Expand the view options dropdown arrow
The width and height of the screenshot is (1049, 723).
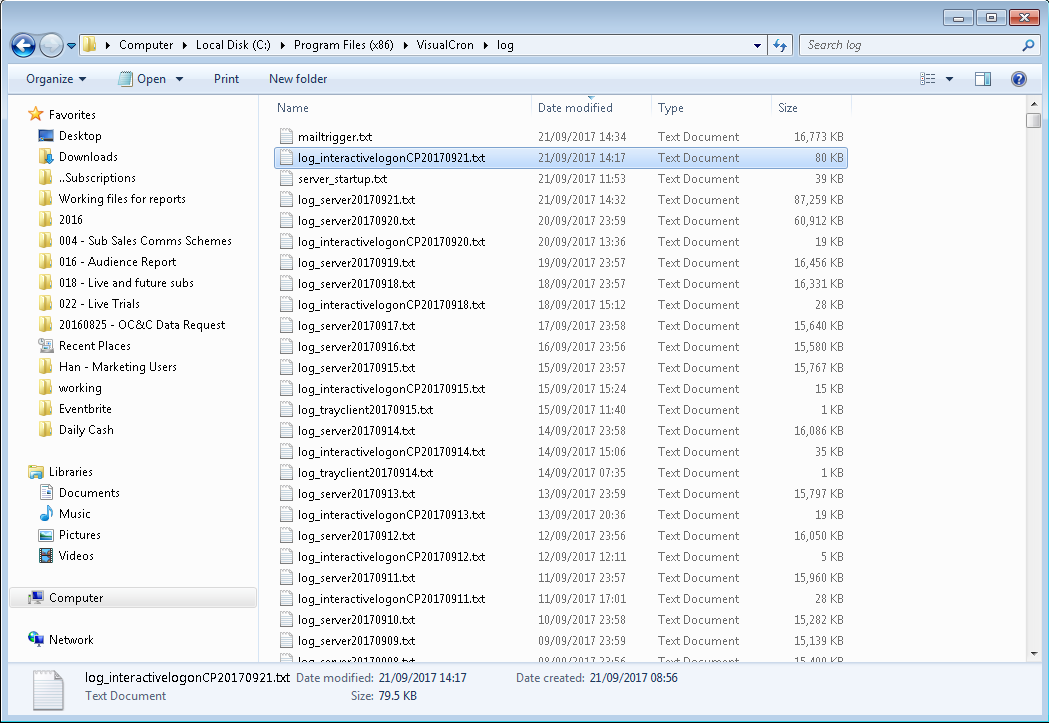pos(949,79)
